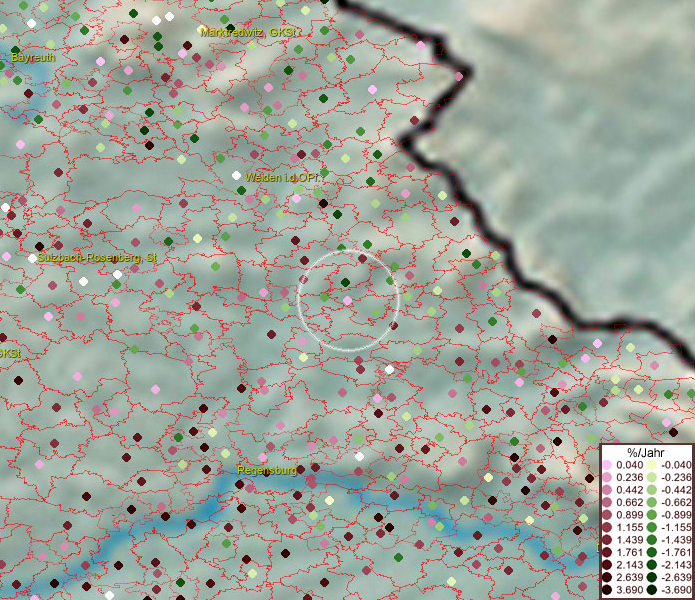Click the Weiden i.d.OPf. label

pyautogui.click(x=282, y=177)
